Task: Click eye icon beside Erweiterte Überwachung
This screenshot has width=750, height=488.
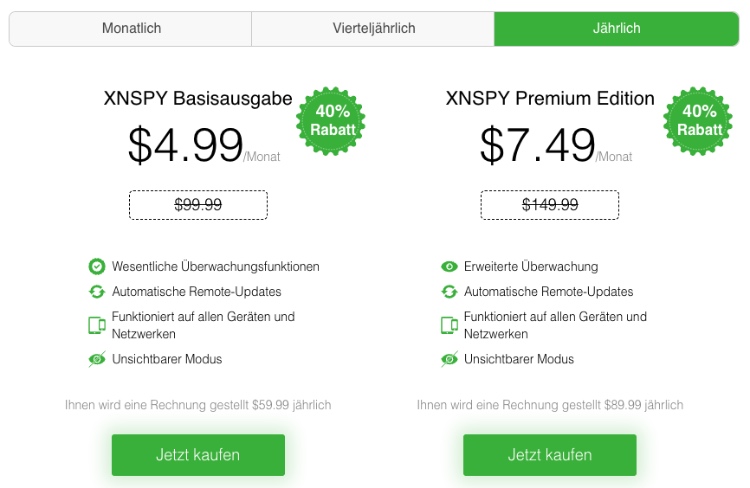Action: (449, 267)
